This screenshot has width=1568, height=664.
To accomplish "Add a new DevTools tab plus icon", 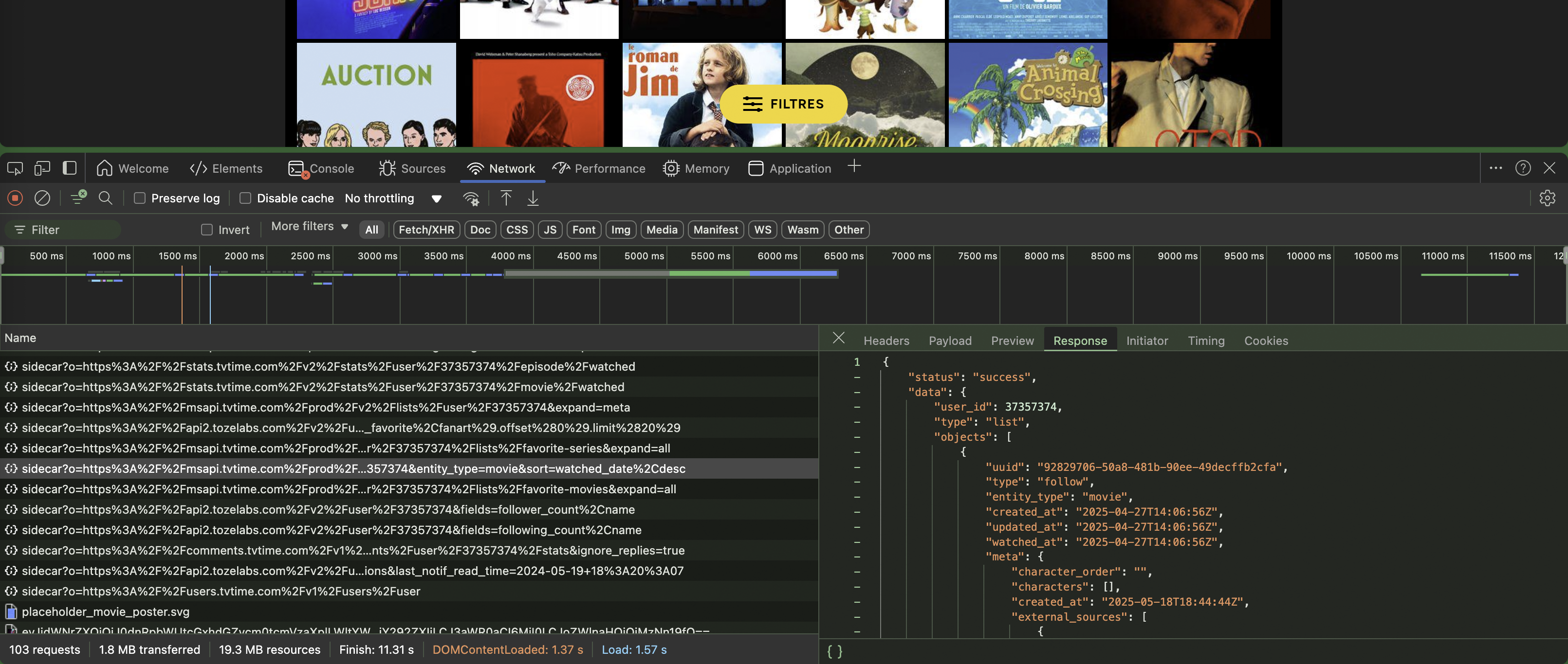I will pyautogui.click(x=854, y=166).
